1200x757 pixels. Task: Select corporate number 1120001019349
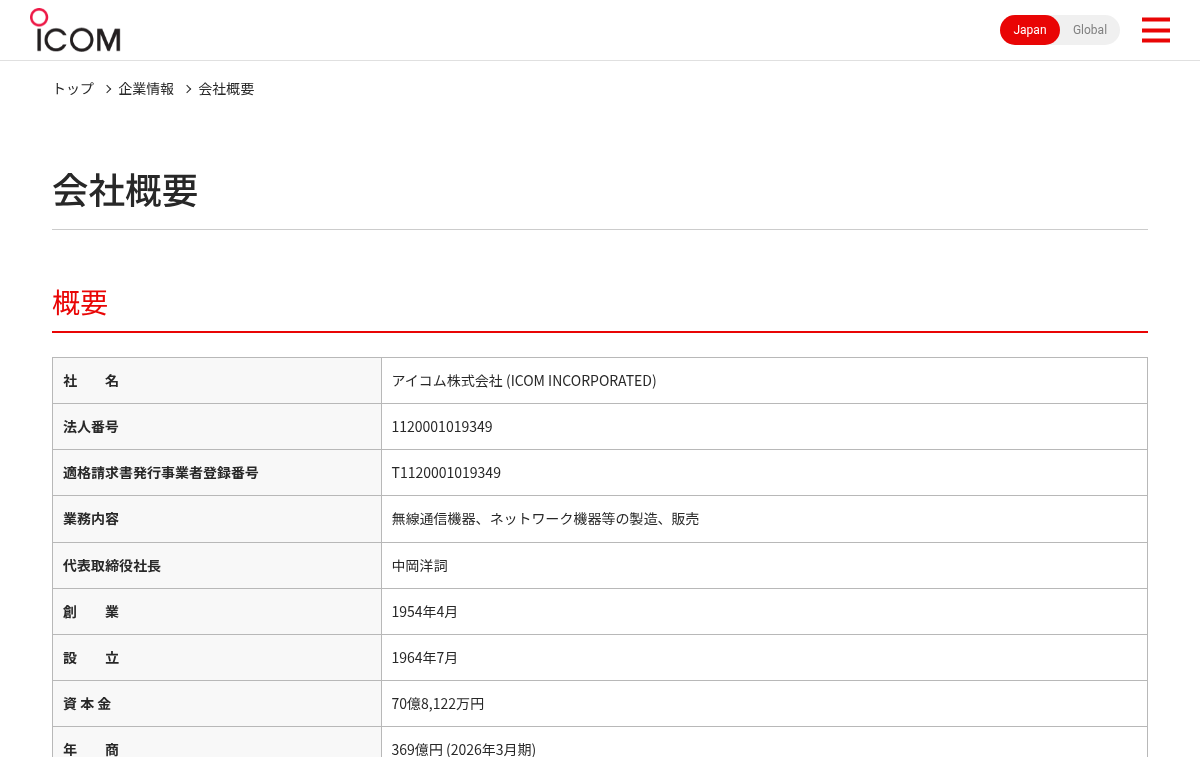click(x=442, y=427)
